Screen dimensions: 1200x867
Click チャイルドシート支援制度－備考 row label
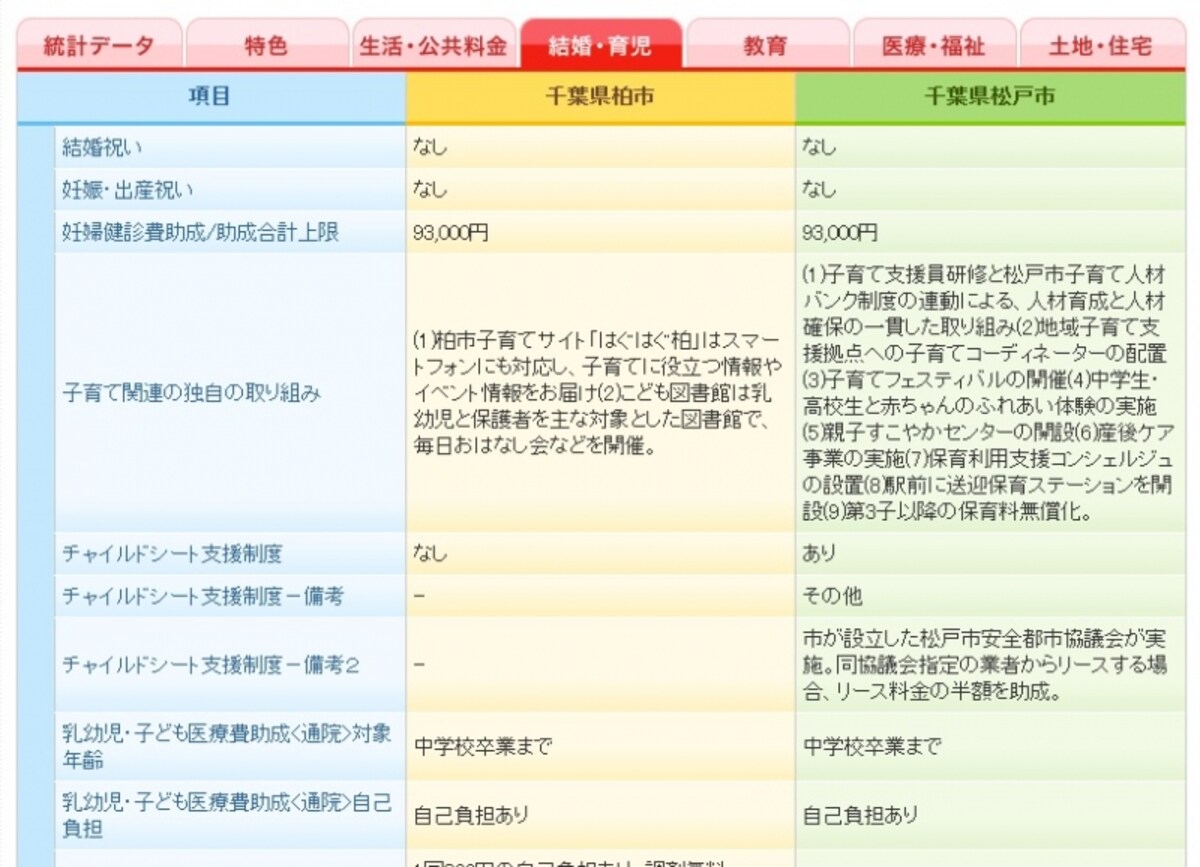point(203,596)
